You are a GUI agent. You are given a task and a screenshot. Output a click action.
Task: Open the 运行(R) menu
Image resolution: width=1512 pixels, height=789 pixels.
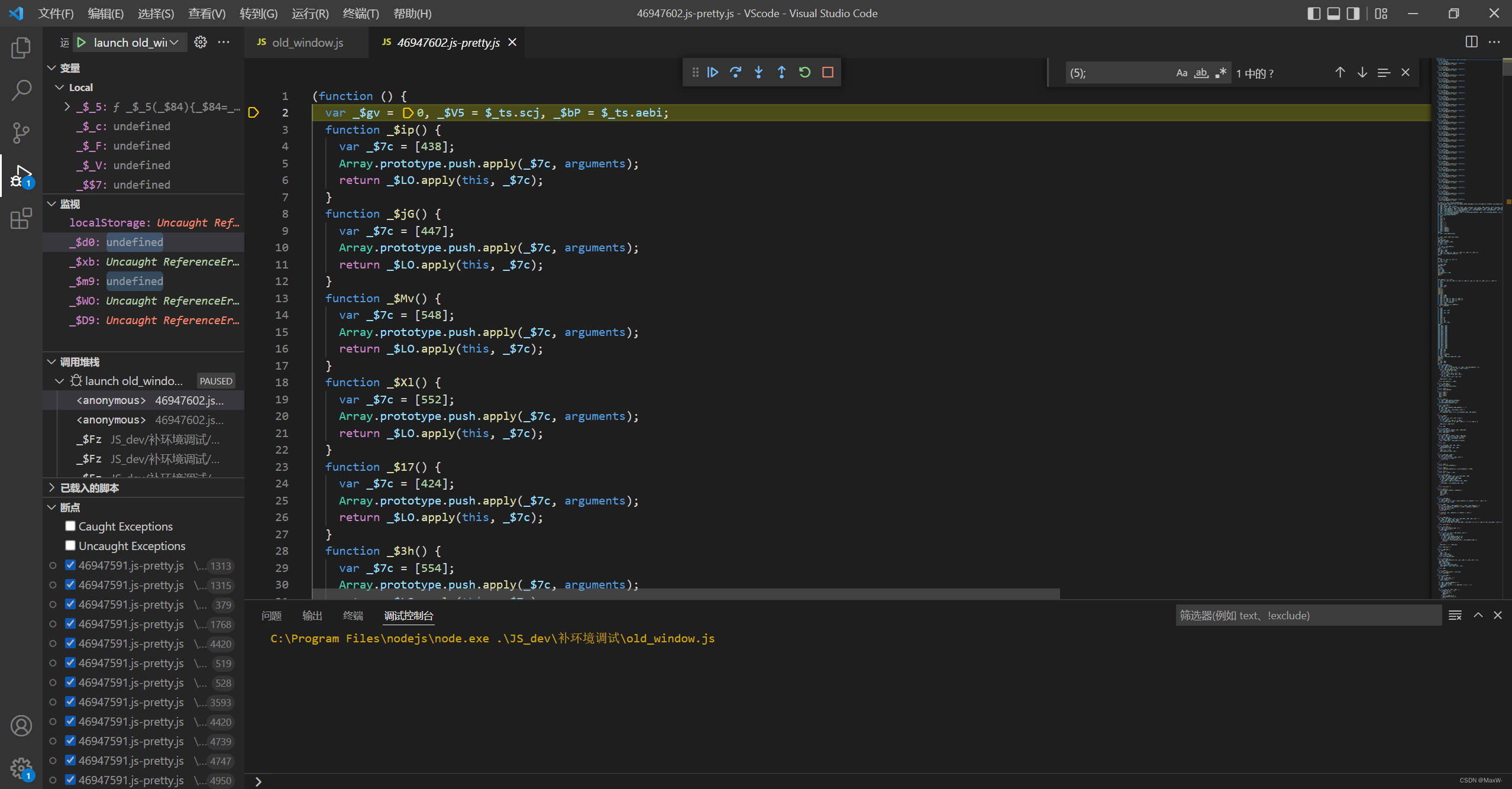point(310,13)
